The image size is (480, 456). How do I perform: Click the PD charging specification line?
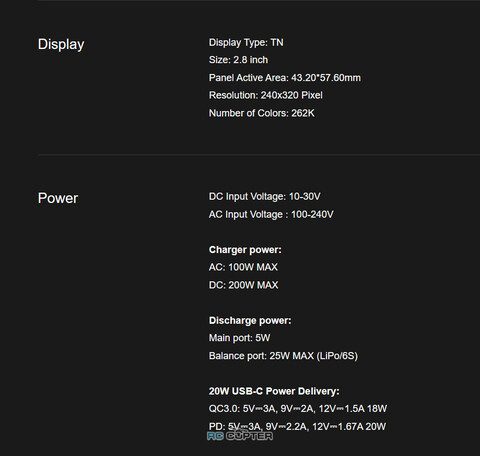pyautogui.click(x=297, y=426)
